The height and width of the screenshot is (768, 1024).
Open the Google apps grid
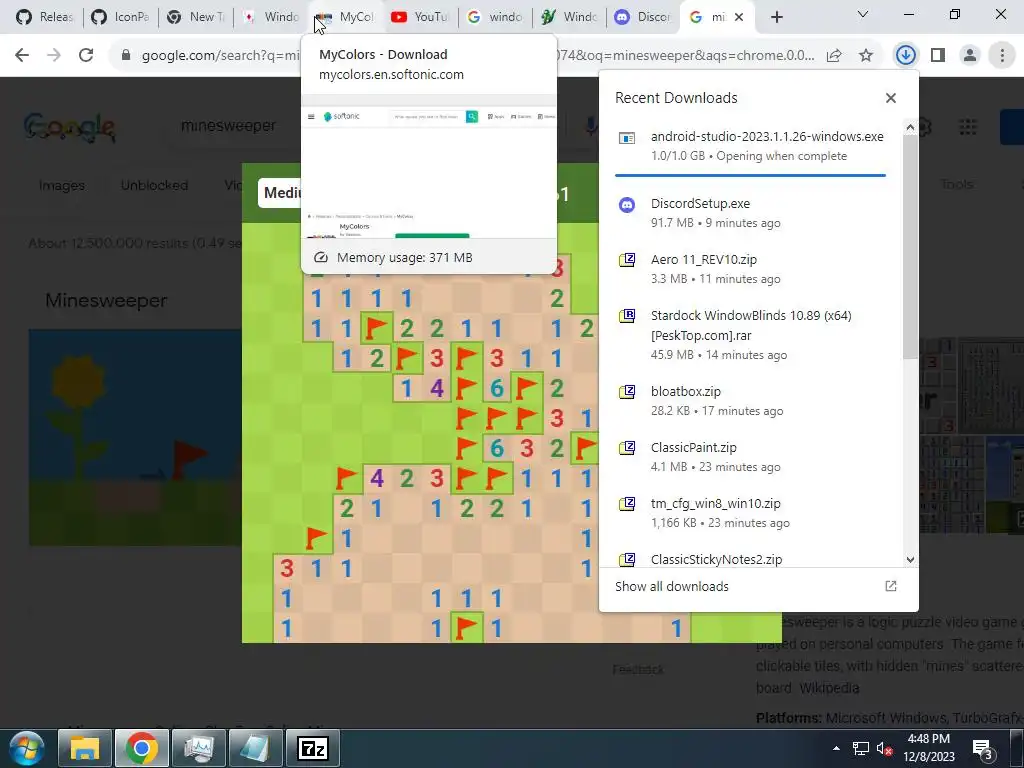coord(968,127)
